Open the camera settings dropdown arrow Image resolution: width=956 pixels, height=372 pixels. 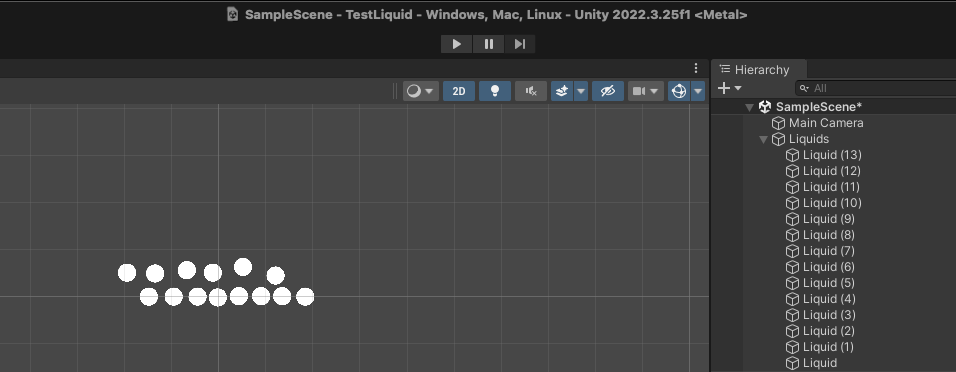click(x=655, y=91)
